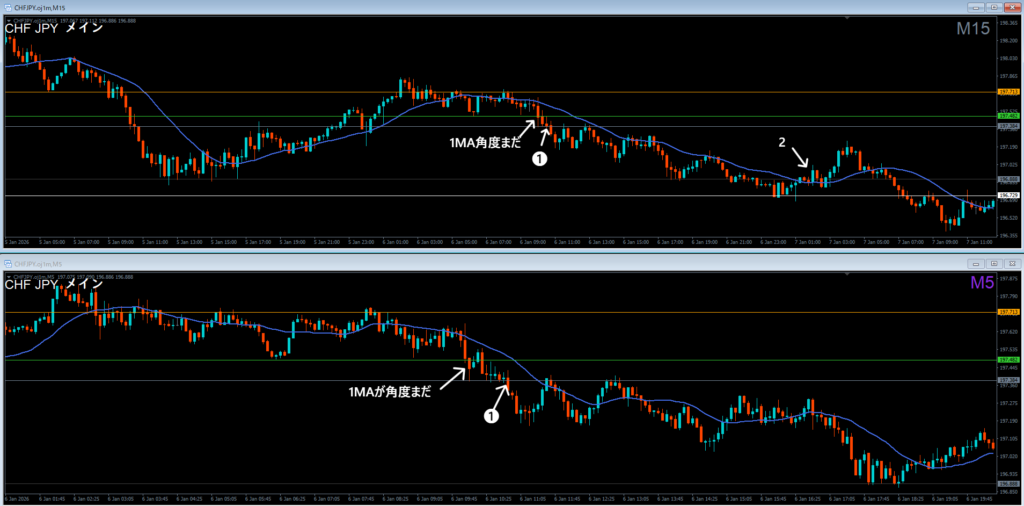This screenshot has height=506, width=1024.
Task: Click the M15 chart window icon
Action: (8, 8)
